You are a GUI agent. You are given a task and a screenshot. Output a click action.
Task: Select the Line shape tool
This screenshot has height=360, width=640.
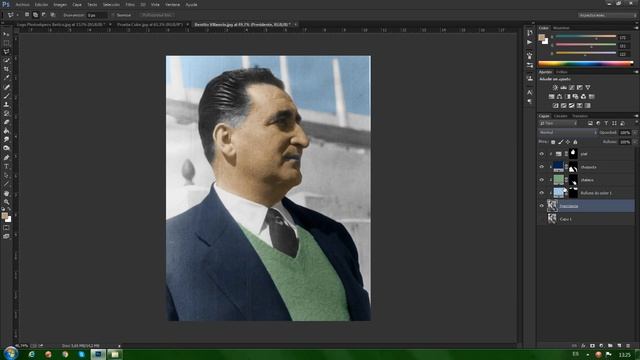pos(6,184)
